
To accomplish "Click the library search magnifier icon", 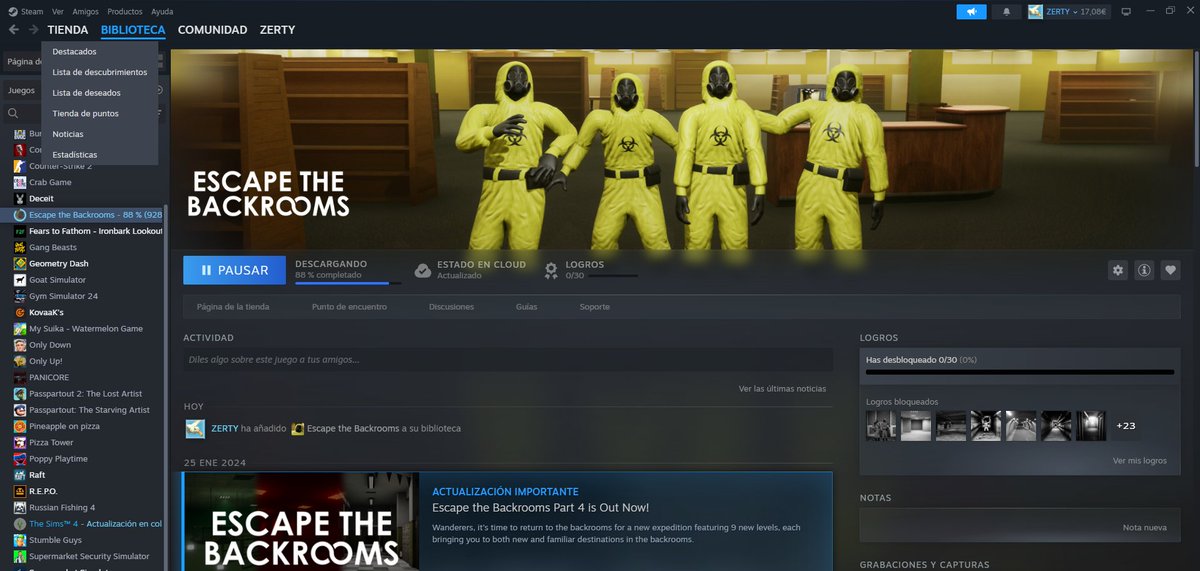I will 13,114.
